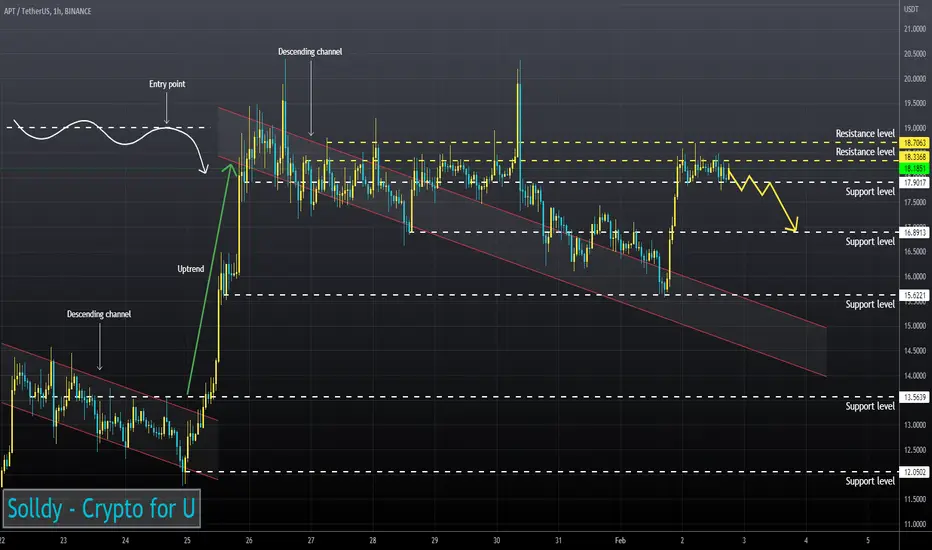Click the 17.5000 price axis tick
The height and width of the screenshot is (550, 932).
915,202
